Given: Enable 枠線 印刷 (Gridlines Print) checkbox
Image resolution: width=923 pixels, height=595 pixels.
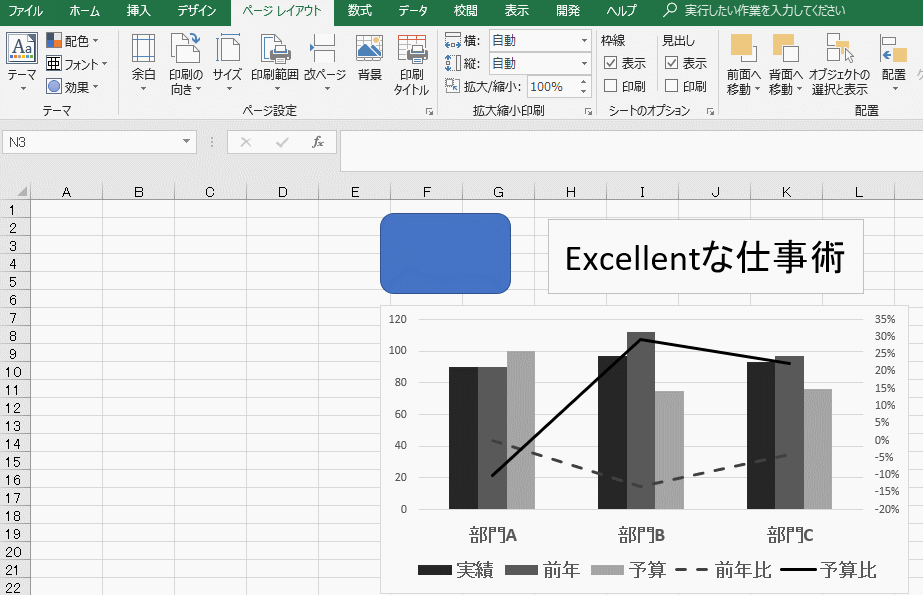Looking at the screenshot, I should coord(611,86).
